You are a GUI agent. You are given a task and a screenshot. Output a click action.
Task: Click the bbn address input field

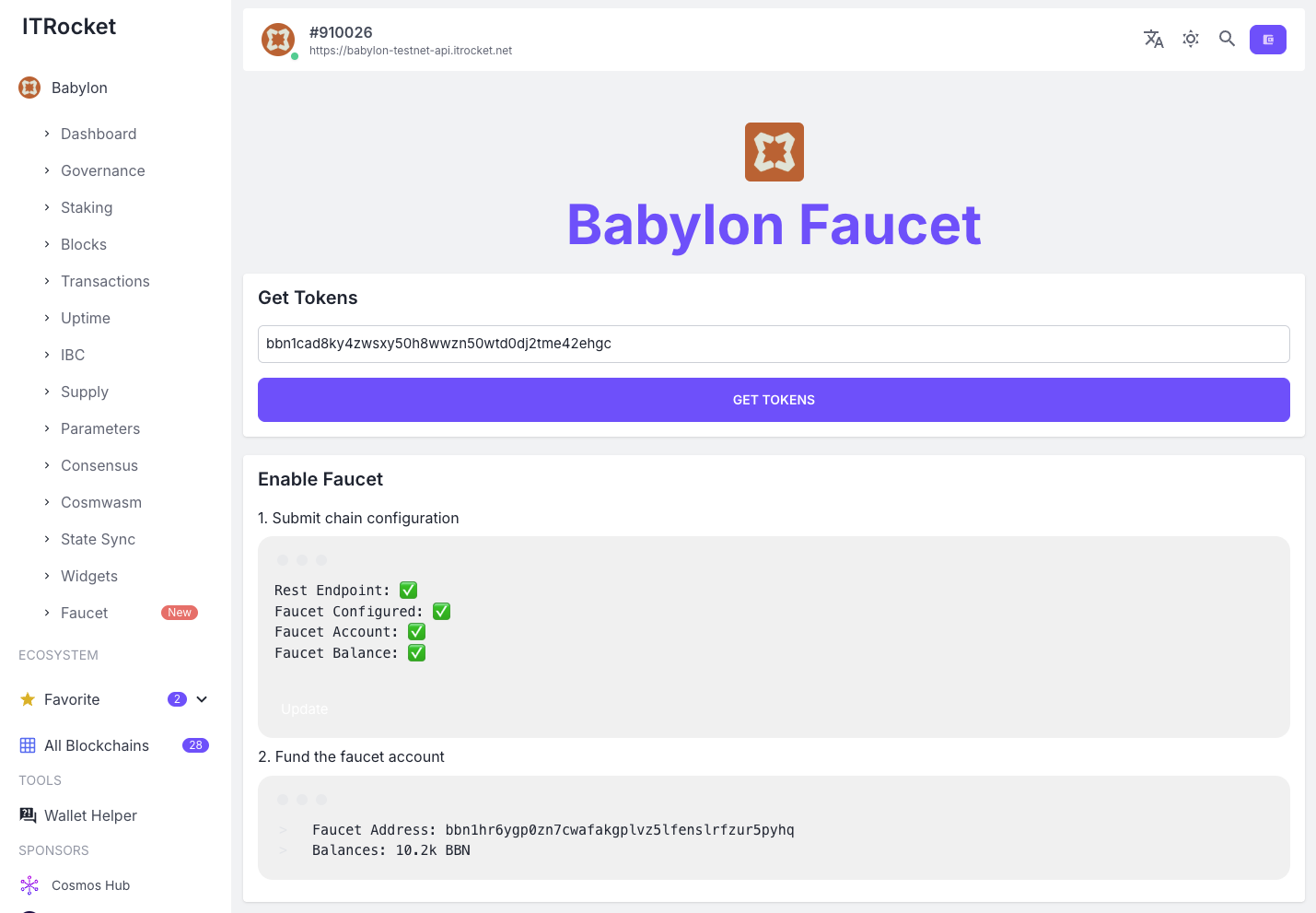(774, 344)
